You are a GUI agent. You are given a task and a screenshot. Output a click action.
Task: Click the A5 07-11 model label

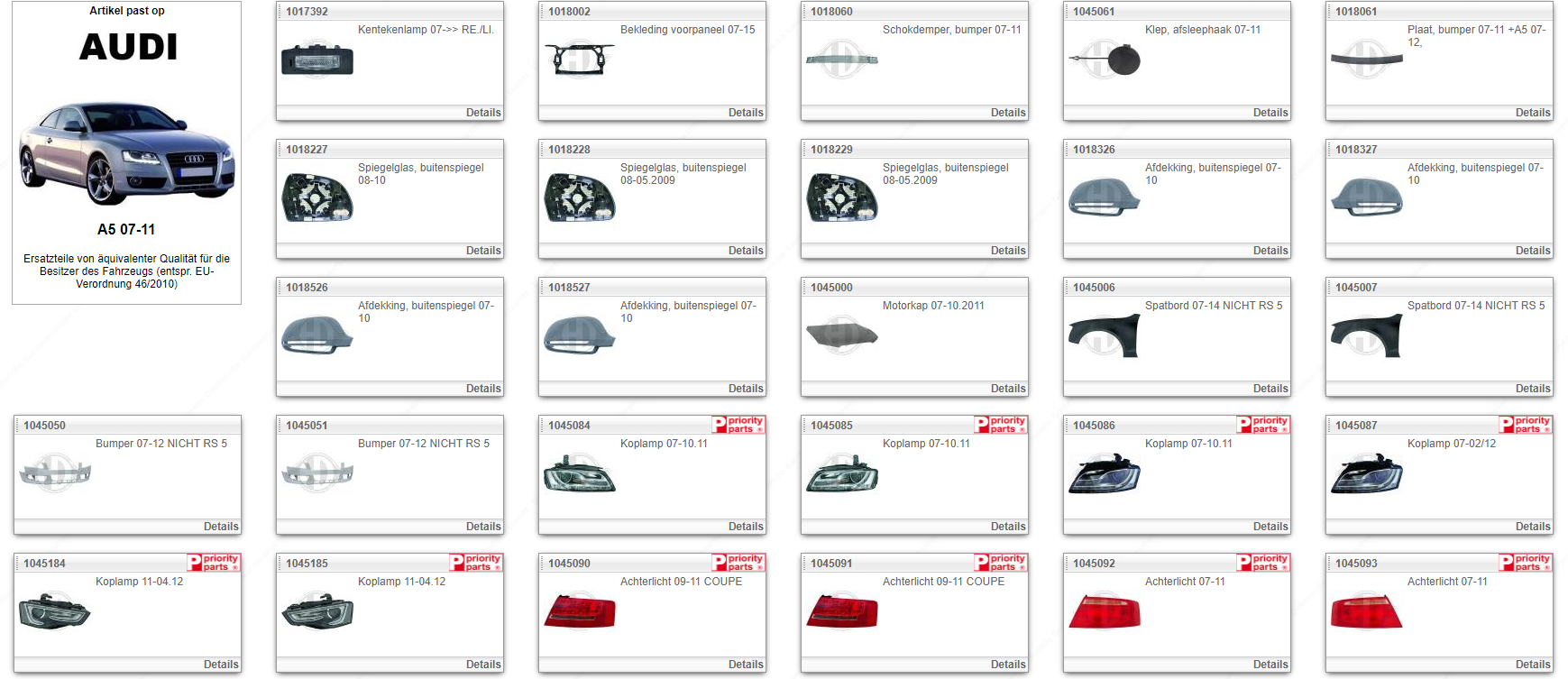click(x=126, y=230)
